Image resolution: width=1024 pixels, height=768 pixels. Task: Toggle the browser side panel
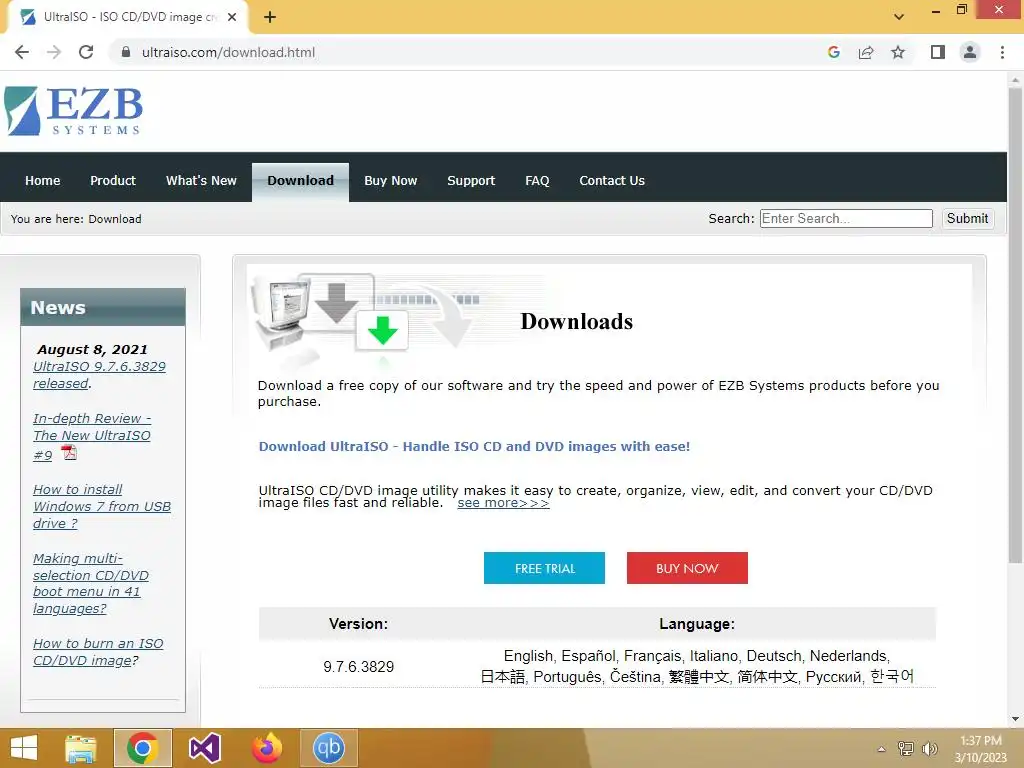938,52
